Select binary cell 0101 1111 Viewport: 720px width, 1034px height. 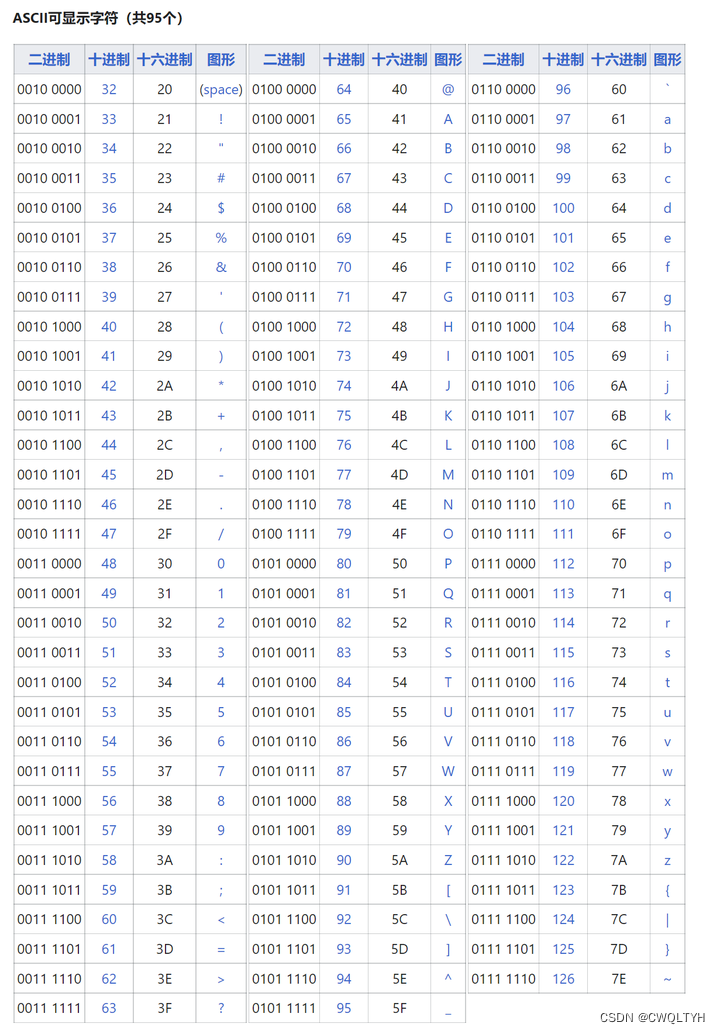point(284,1008)
